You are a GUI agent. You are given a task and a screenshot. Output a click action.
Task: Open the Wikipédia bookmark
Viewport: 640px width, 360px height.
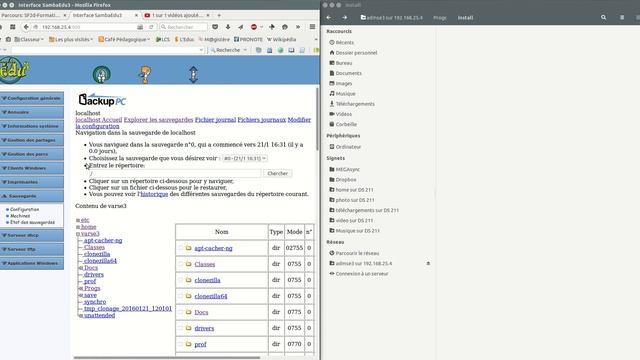[281, 40]
